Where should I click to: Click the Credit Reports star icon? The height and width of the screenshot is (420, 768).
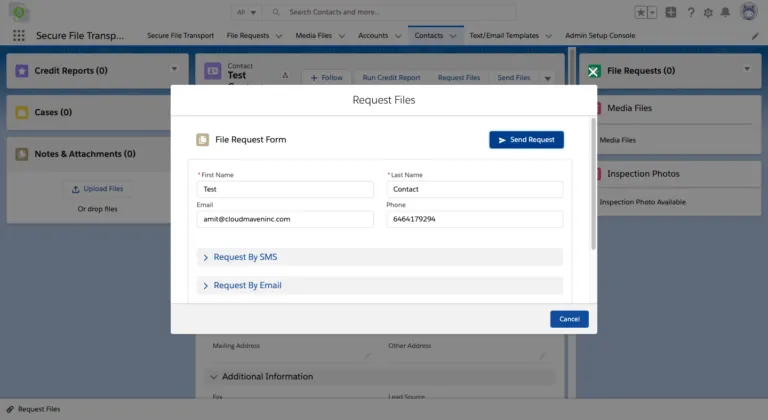tap(22, 71)
